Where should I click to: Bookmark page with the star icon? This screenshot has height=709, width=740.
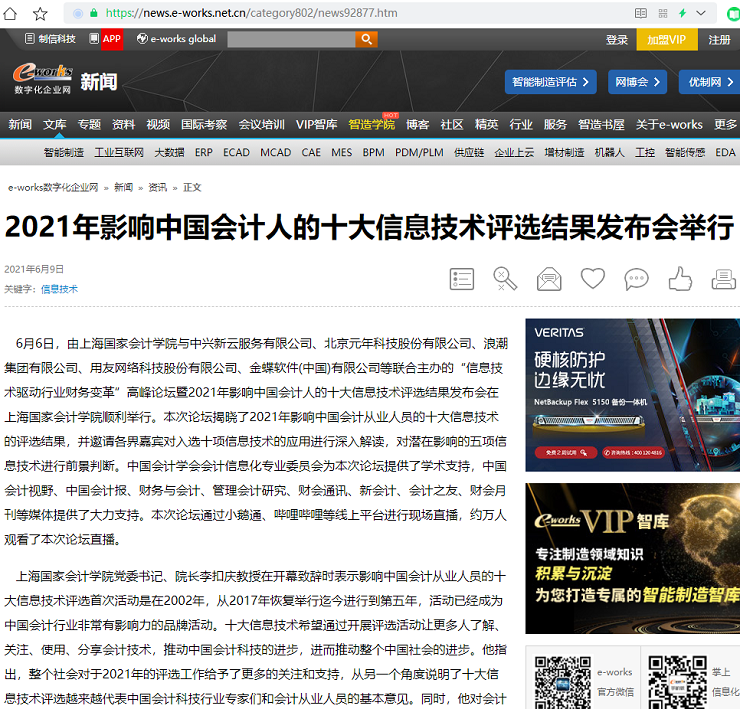pyautogui.click(x=40, y=14)
